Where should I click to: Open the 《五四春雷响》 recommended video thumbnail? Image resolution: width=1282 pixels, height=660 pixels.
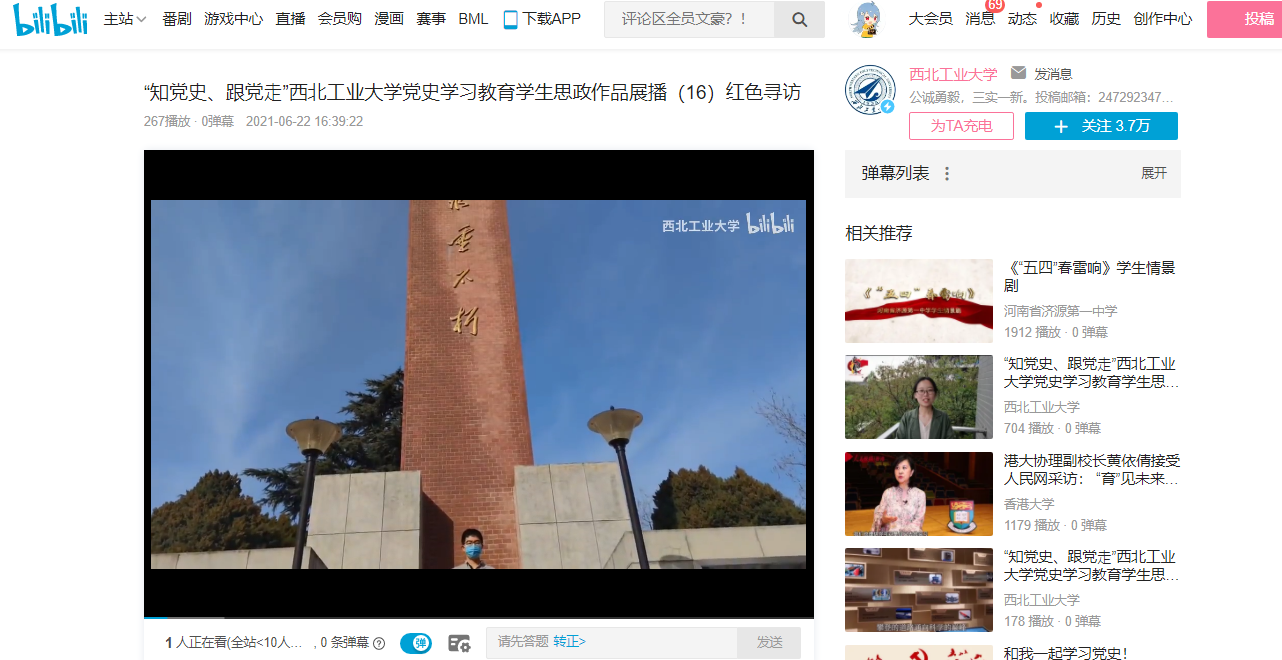918,301
